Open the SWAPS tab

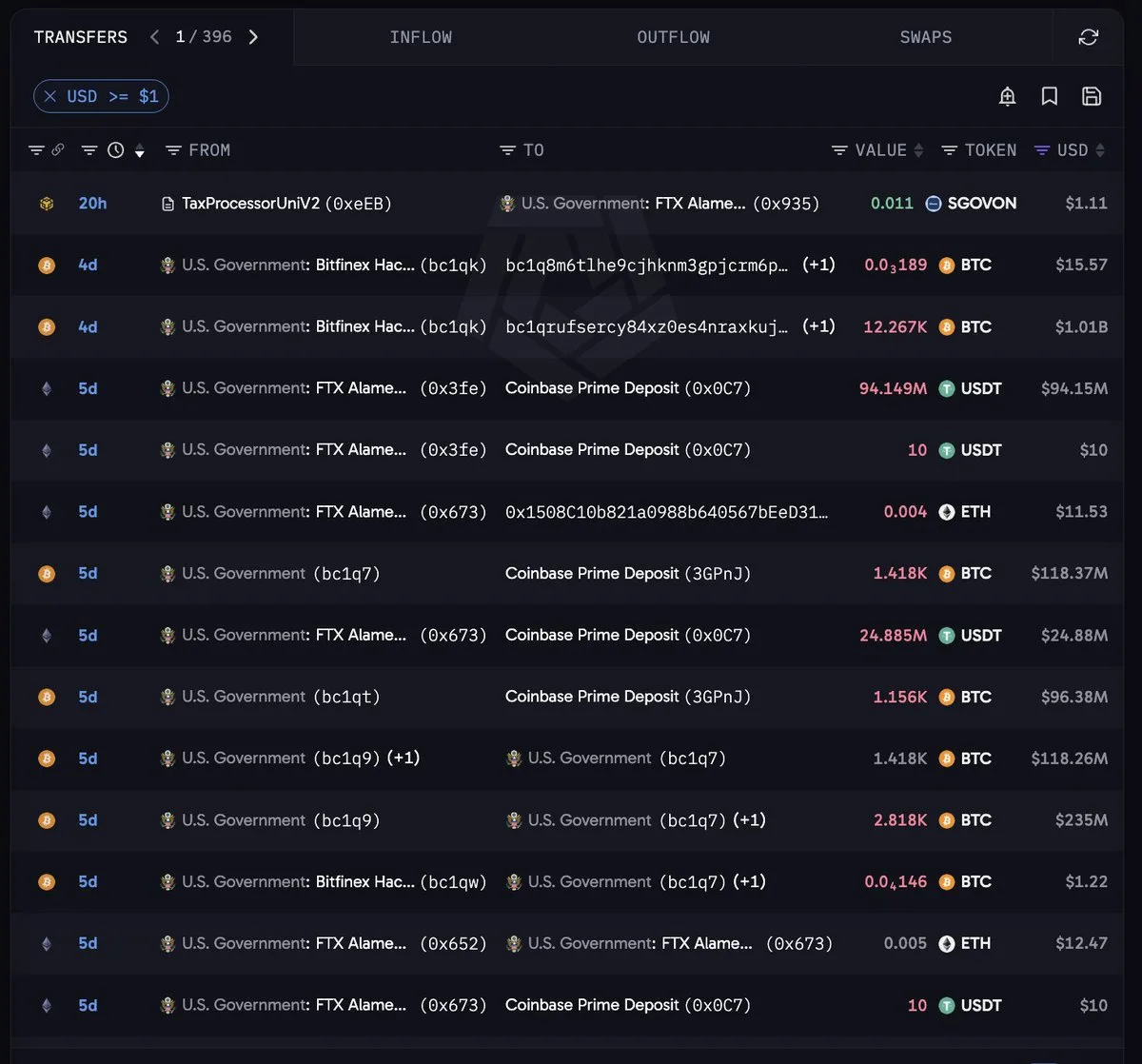(x=926, y=37)
